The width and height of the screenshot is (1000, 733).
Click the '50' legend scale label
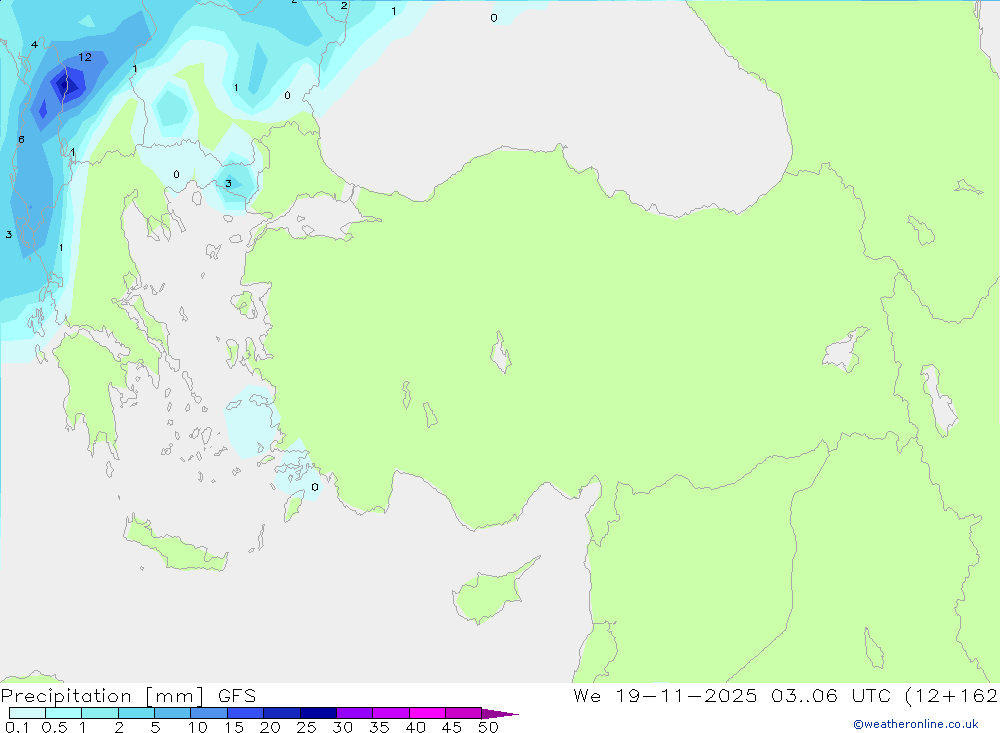point(489,727)
